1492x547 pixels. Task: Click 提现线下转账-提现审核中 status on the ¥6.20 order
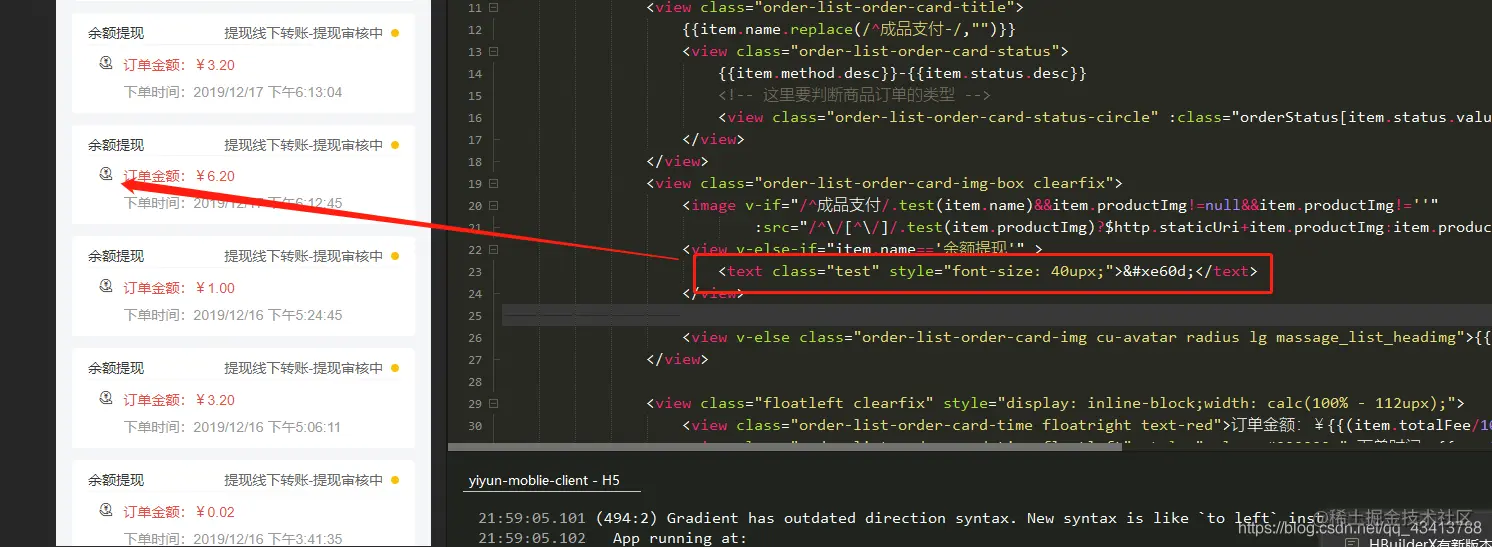pyautogui.click(x=304, y=145)
